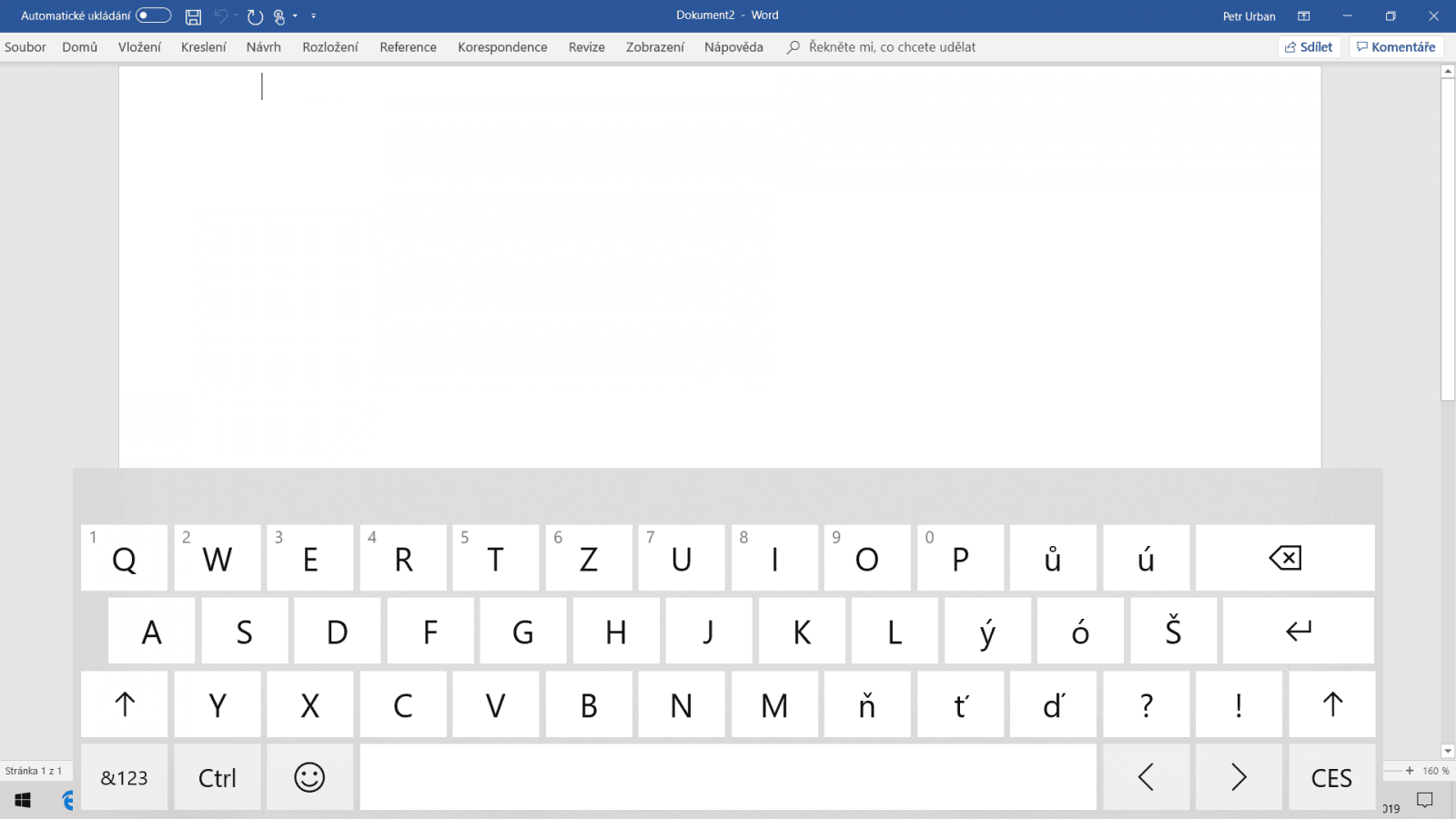
Task: Toggle Automatické ukládání on
Action: 152,15
